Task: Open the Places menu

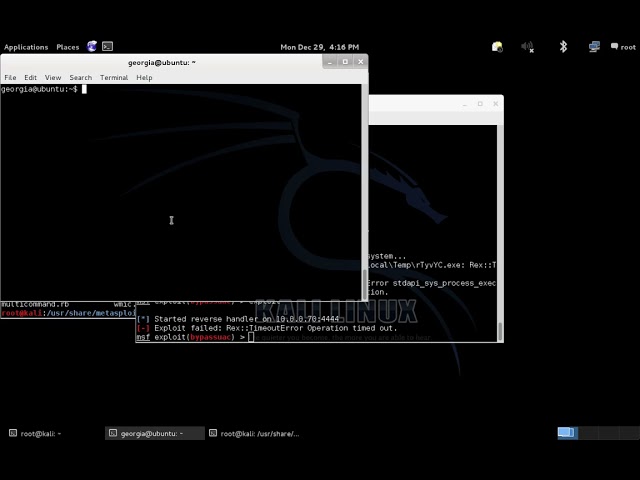Action: (68, 47)
